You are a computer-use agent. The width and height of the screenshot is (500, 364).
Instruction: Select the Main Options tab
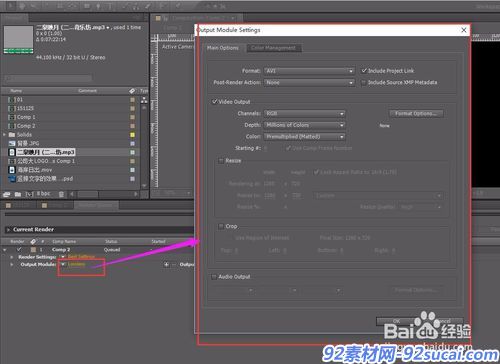[223, 48]
